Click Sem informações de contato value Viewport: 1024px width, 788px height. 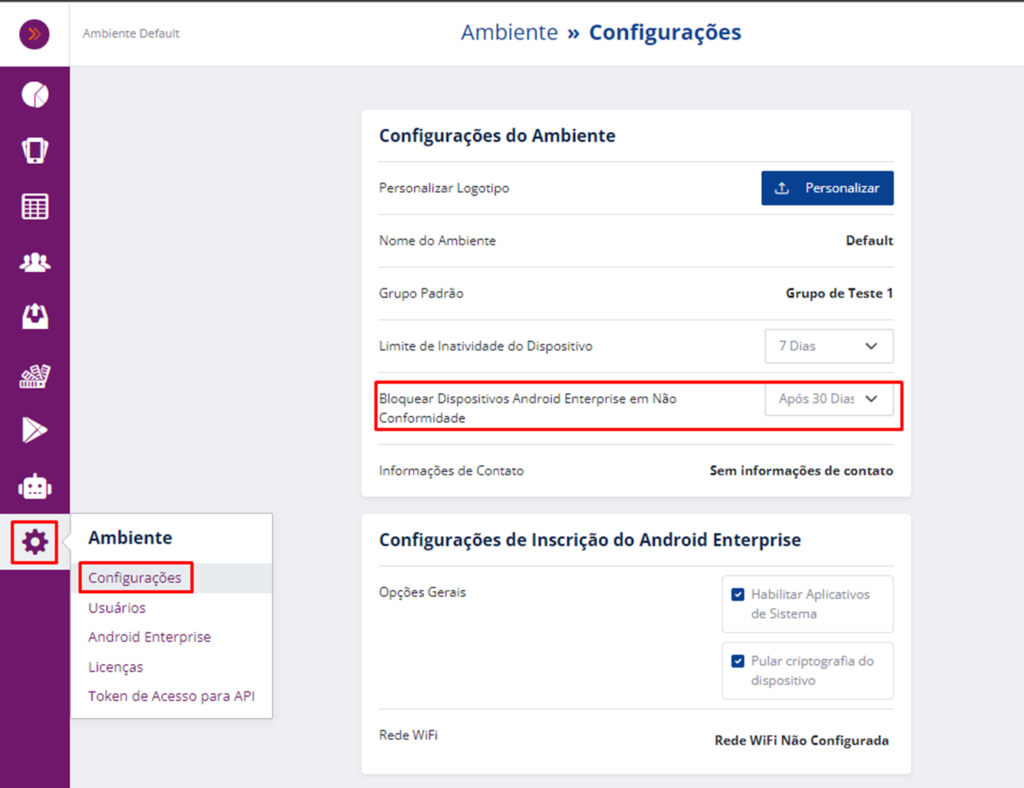(x=801, y=471)
